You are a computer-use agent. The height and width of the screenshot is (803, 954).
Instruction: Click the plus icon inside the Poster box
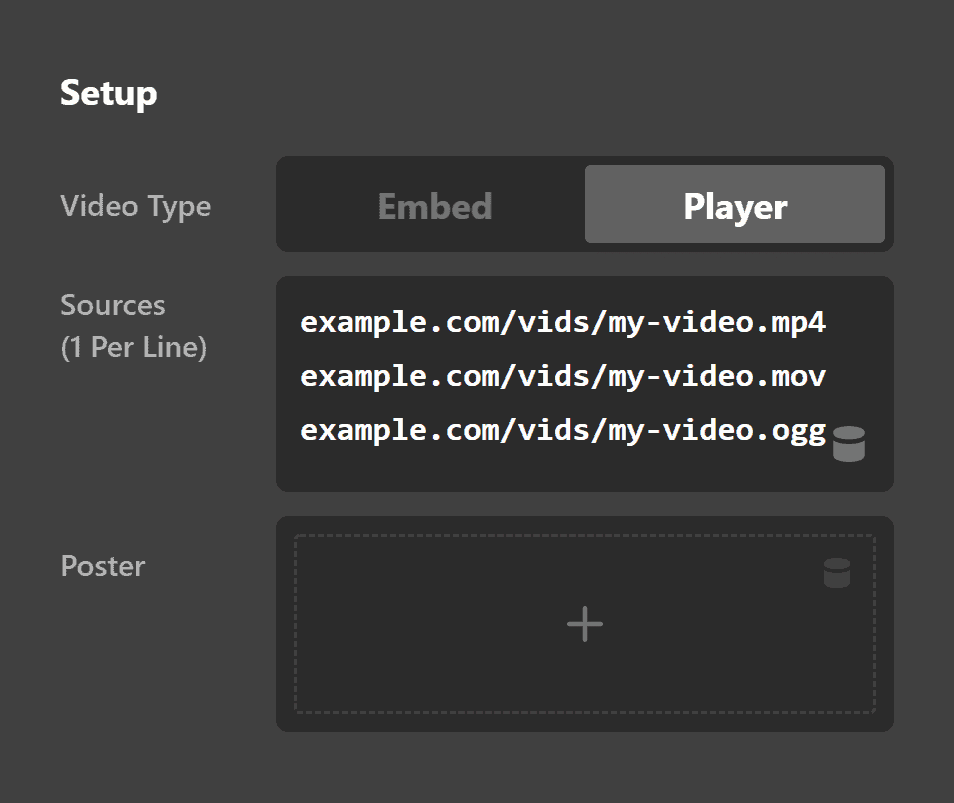(584, 623)
